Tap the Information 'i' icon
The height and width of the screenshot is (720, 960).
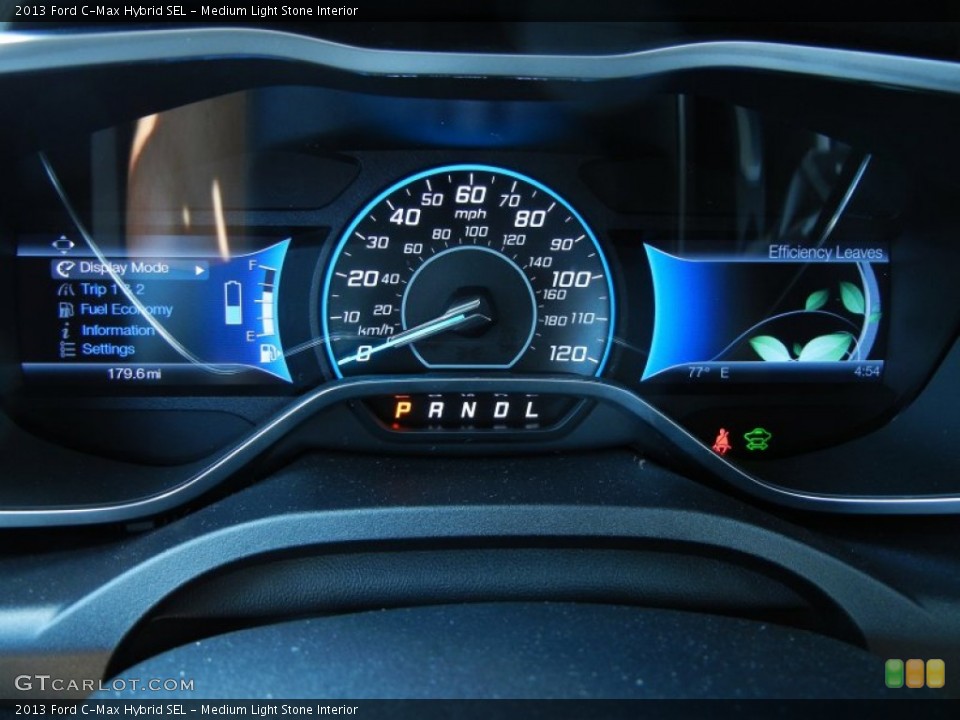point(66,331)
